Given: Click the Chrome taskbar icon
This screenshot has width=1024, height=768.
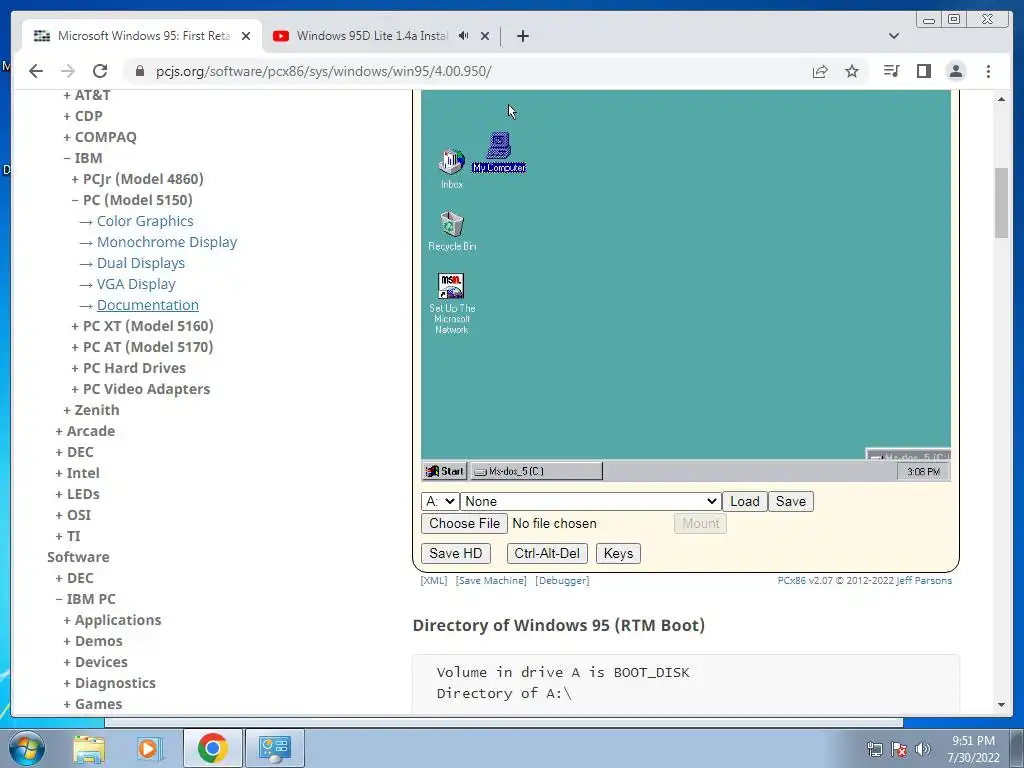Looking at the screenshot, I should click(x=213, y=748).
